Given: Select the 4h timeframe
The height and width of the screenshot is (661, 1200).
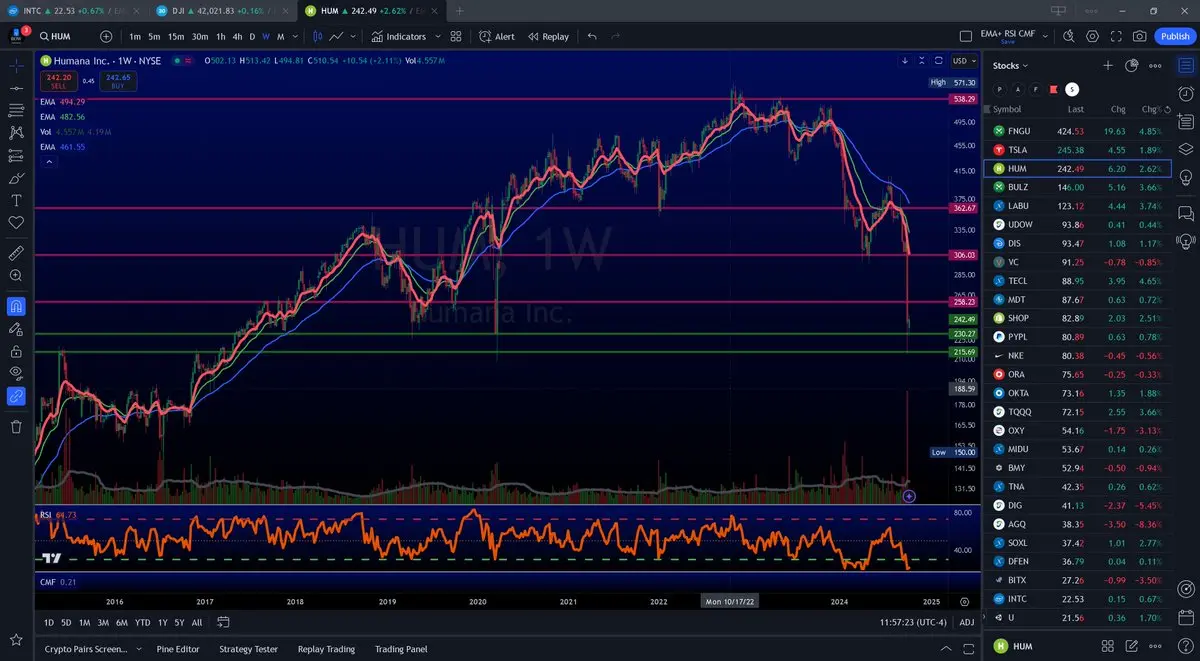Looking at the screenshot, I should [237, 36].
